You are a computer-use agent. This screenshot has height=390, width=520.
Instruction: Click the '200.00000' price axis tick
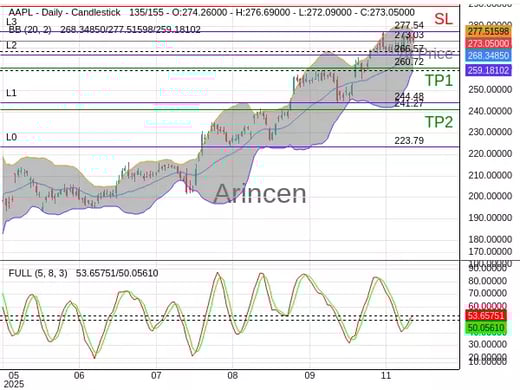490,196
